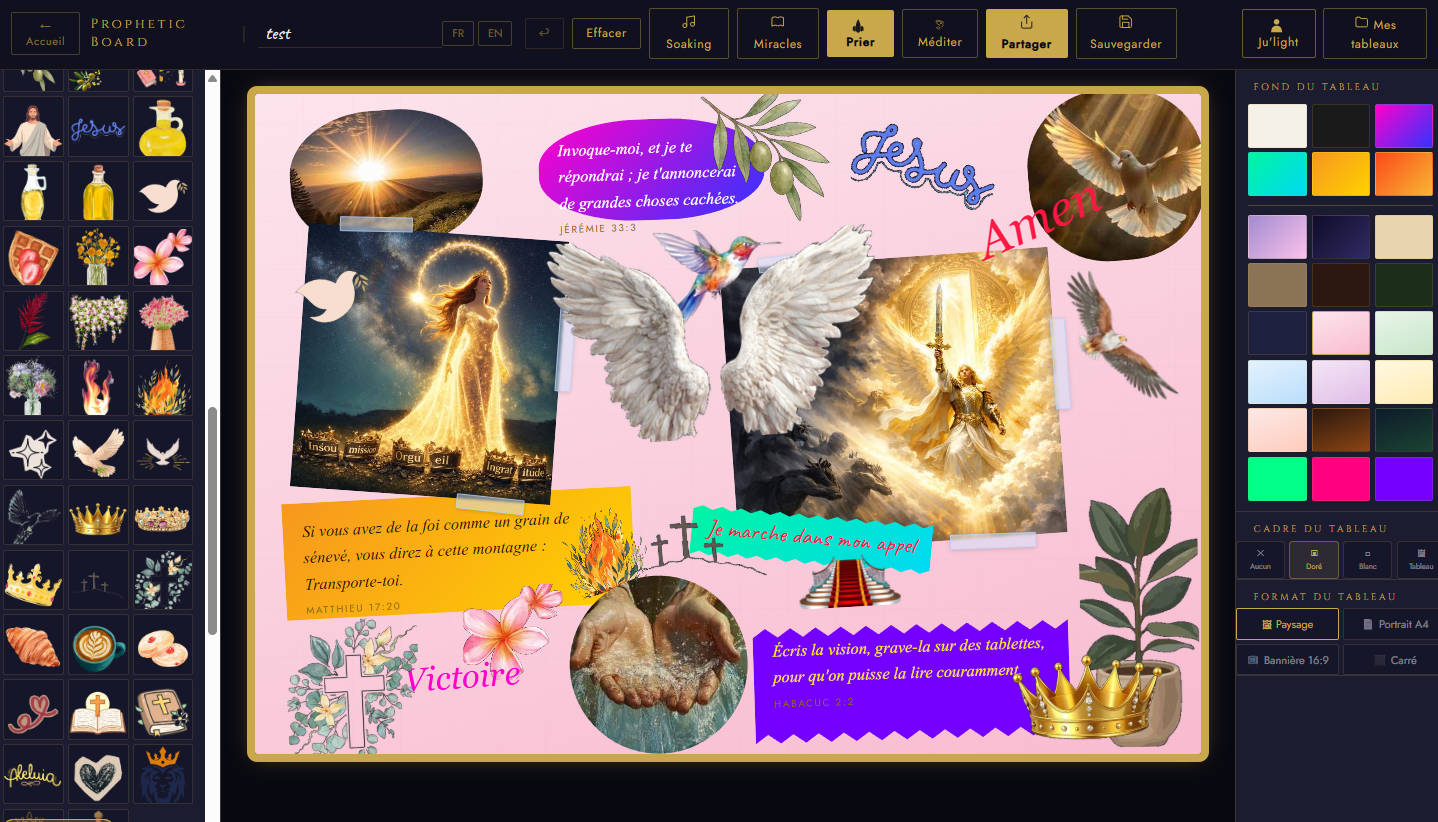
Task: Pick the hot pink background swatch
Action: tap(1340, 479)
